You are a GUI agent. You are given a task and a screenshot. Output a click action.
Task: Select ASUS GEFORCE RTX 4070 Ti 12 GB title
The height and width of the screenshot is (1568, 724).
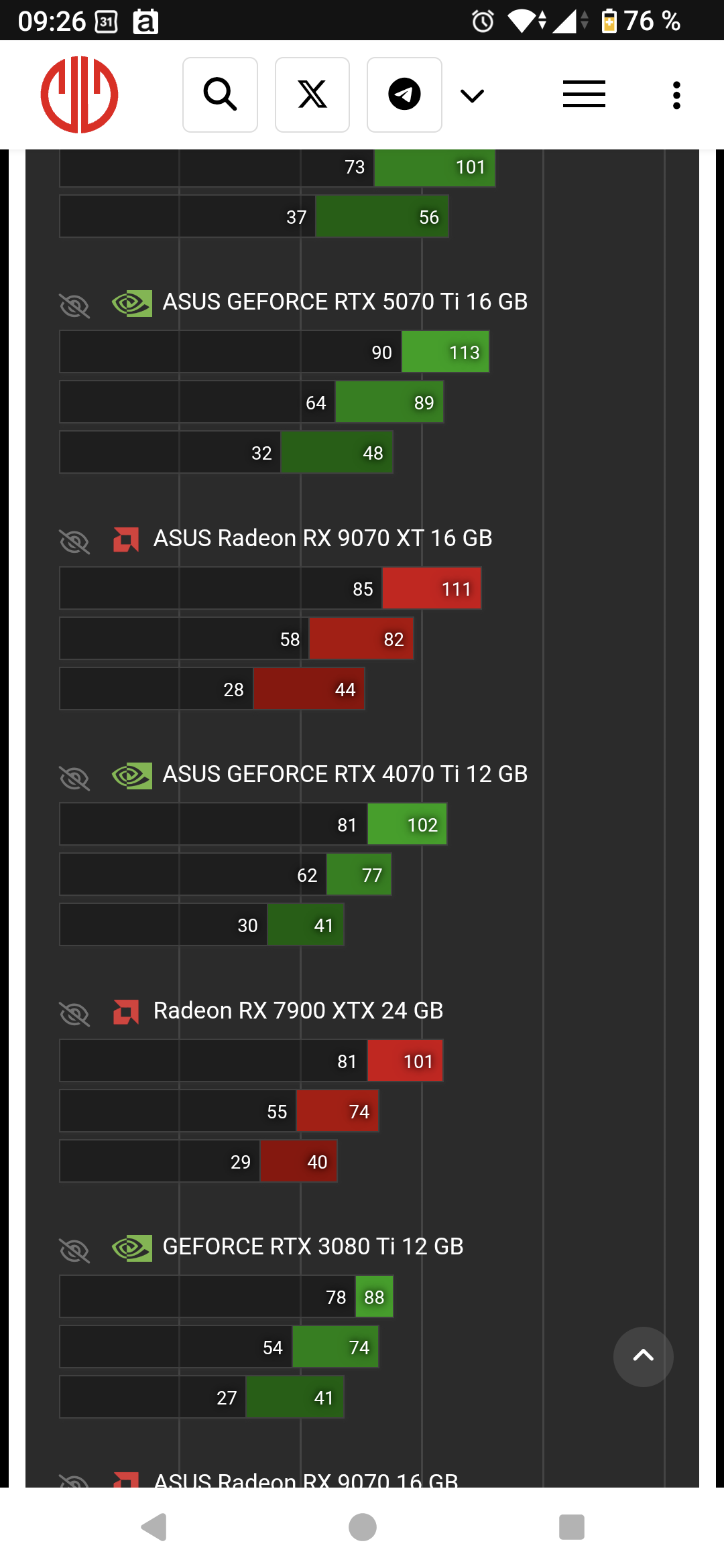345,774
